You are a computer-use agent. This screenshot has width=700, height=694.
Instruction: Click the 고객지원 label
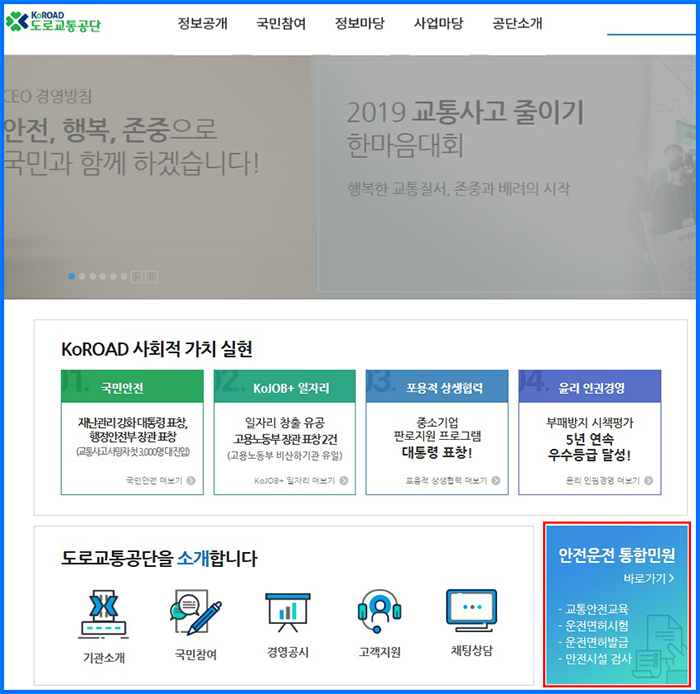point(379,652)
